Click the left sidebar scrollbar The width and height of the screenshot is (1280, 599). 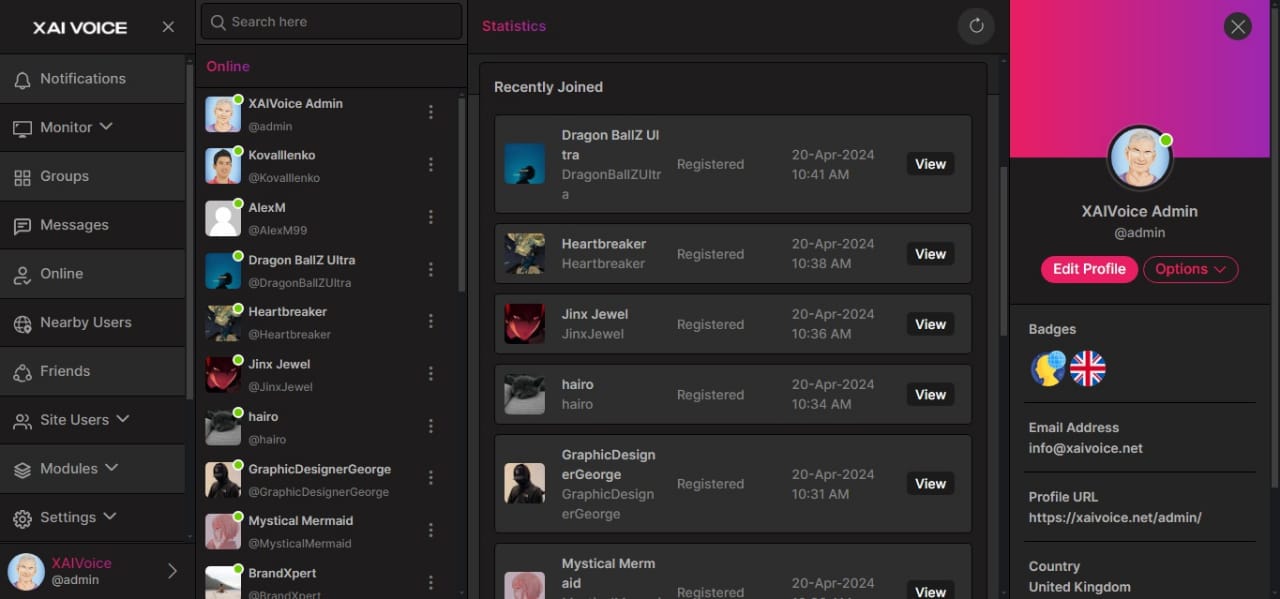click(189, 230)
